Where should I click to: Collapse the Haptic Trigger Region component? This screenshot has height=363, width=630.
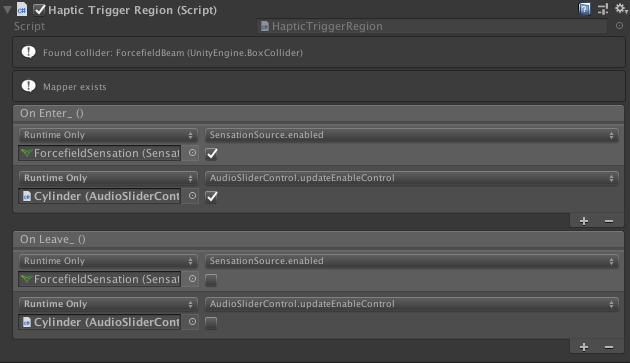tap(7, 10)
